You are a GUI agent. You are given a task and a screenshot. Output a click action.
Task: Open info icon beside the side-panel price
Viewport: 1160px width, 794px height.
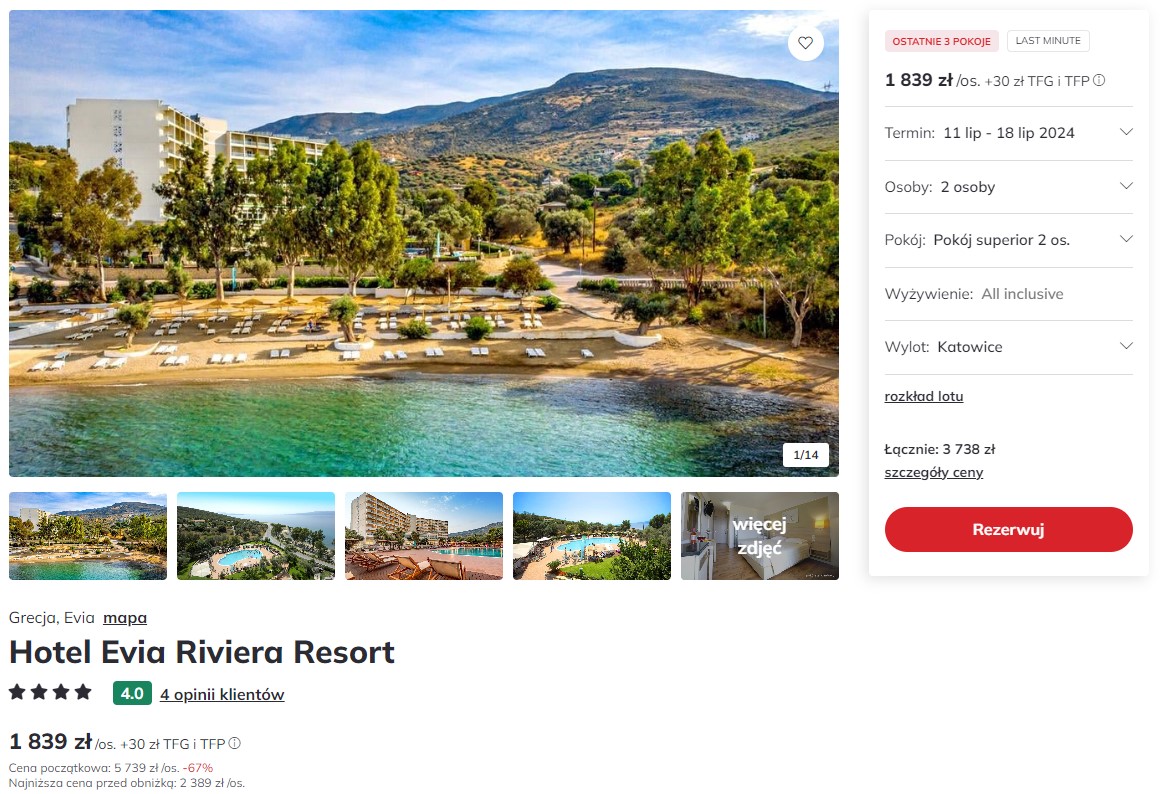(1099, 80)
